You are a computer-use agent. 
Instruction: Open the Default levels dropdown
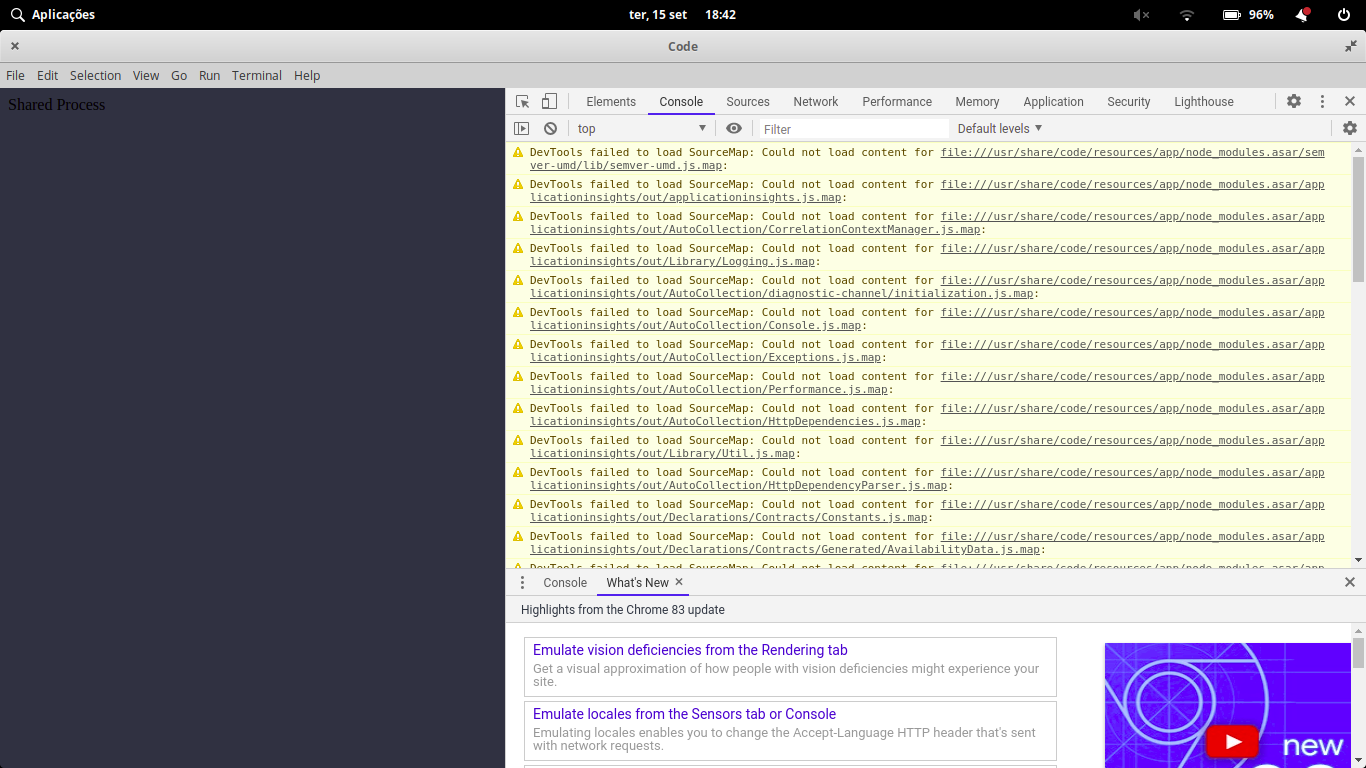[999, 128]
